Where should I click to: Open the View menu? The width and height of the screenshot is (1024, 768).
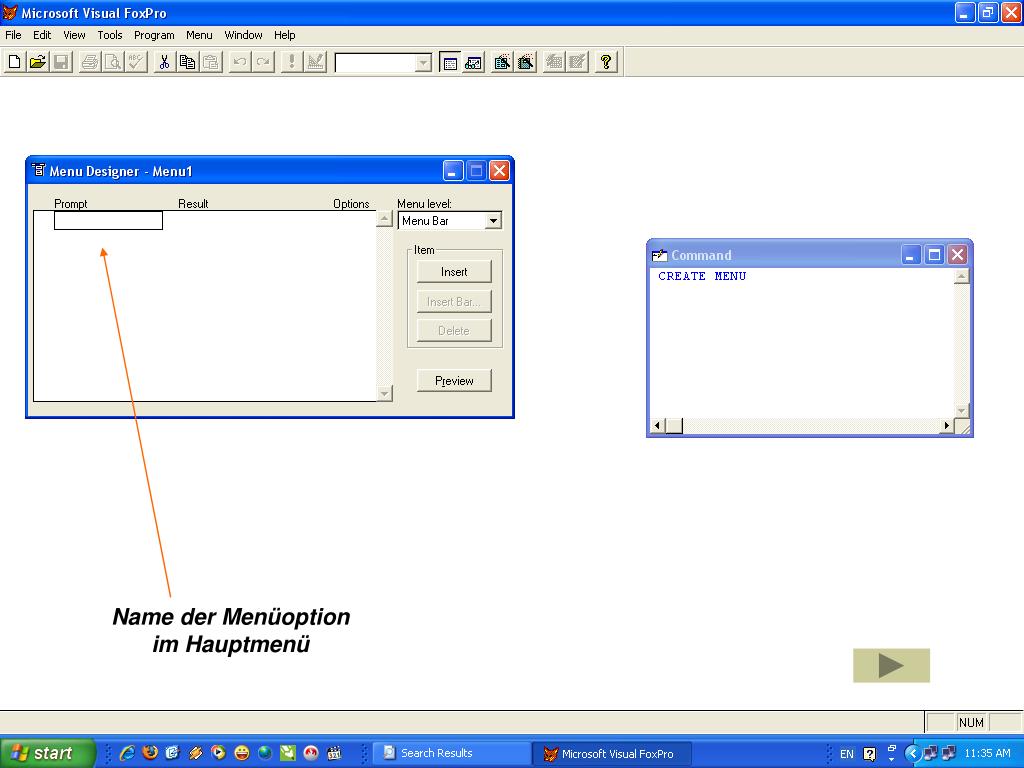(x=74, y=35)
